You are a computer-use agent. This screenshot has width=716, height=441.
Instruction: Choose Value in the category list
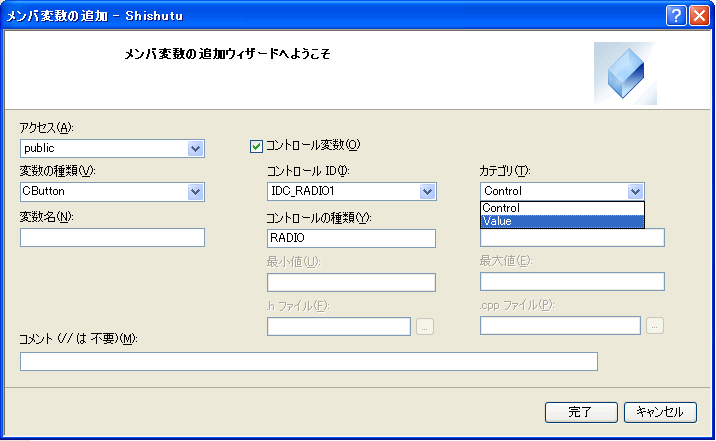561,221
